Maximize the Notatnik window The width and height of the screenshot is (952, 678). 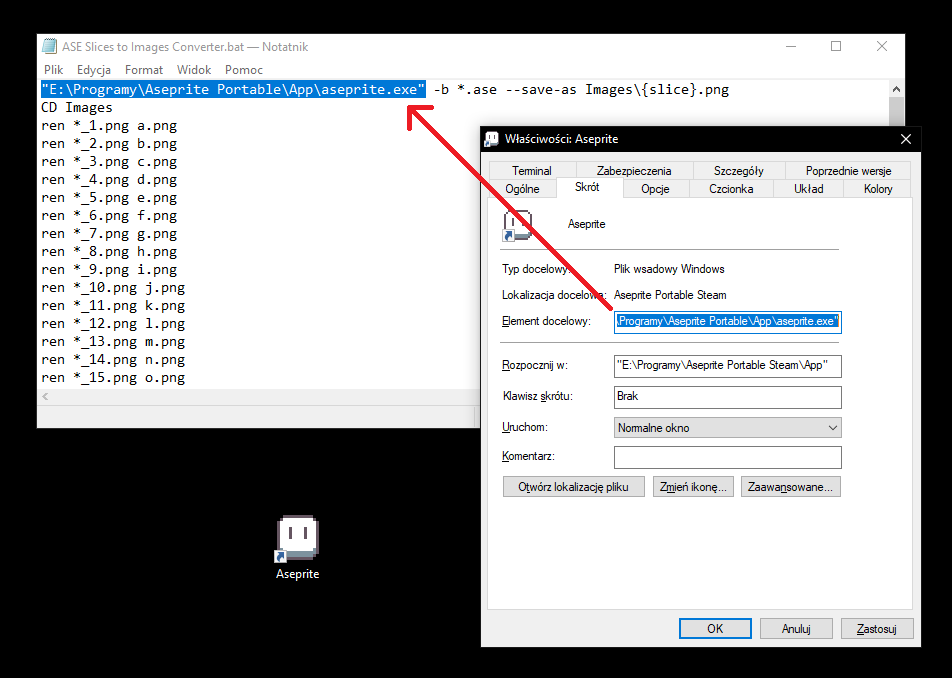836,46
